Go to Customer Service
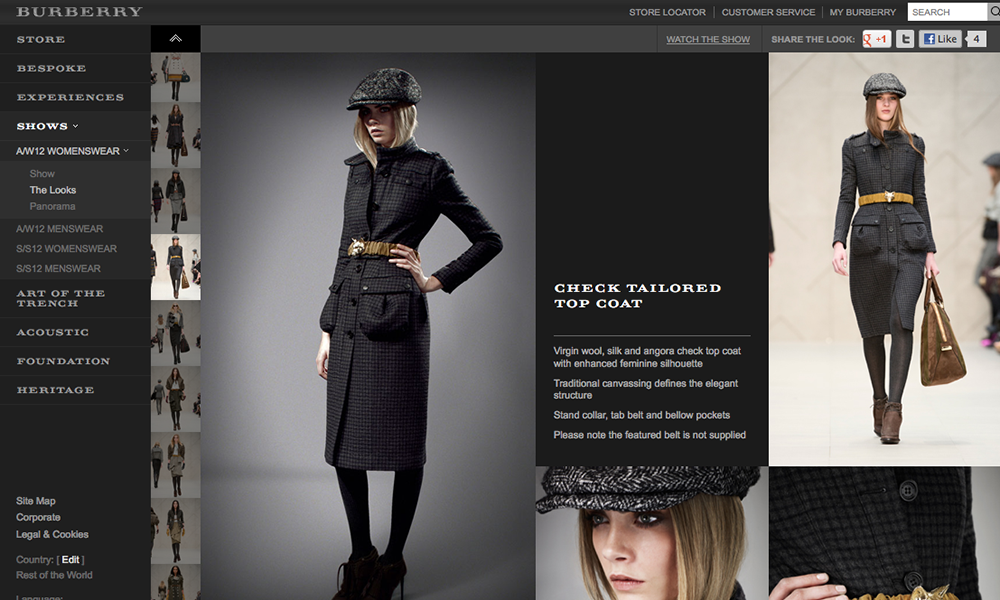1000x600 pixels. (767, 12)
